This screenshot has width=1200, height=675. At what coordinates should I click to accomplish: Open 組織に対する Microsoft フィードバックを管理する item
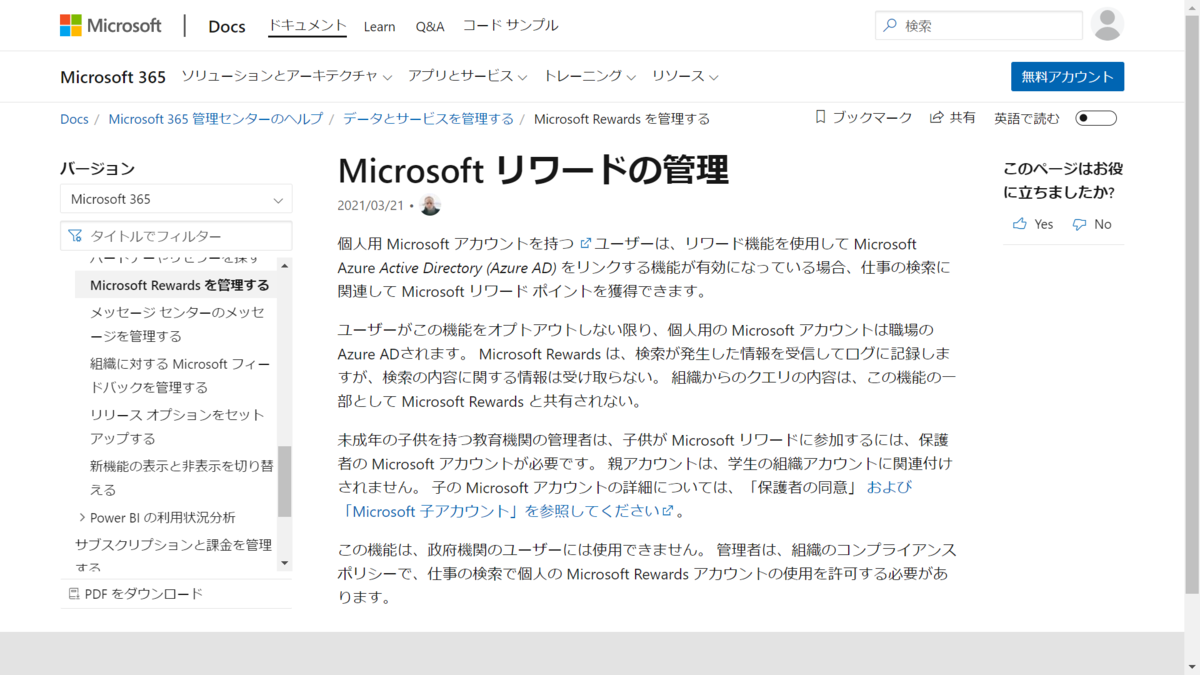179,375
